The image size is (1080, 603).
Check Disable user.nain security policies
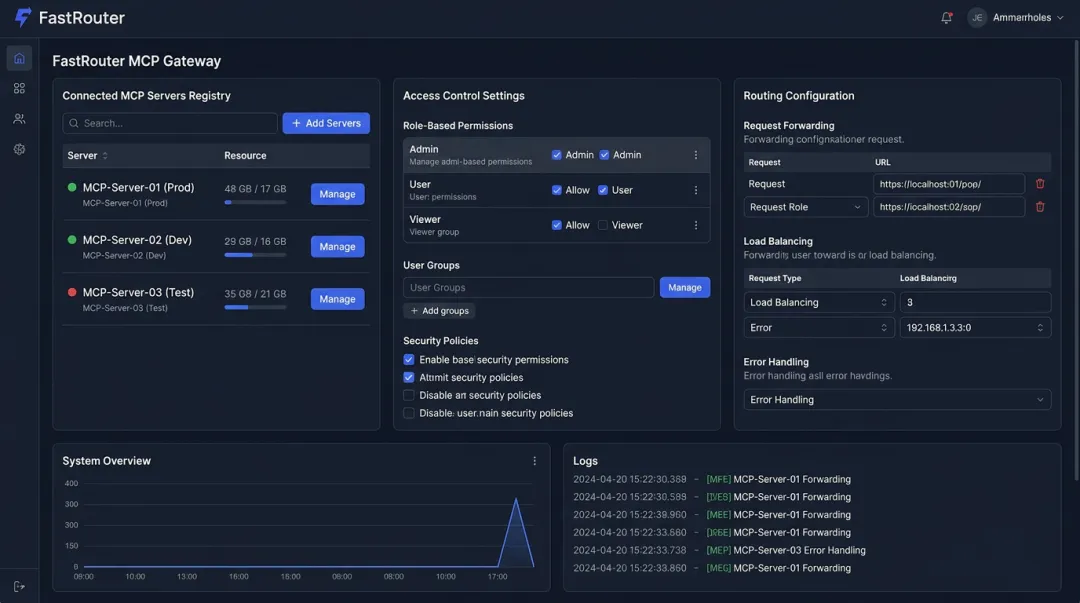409,413
